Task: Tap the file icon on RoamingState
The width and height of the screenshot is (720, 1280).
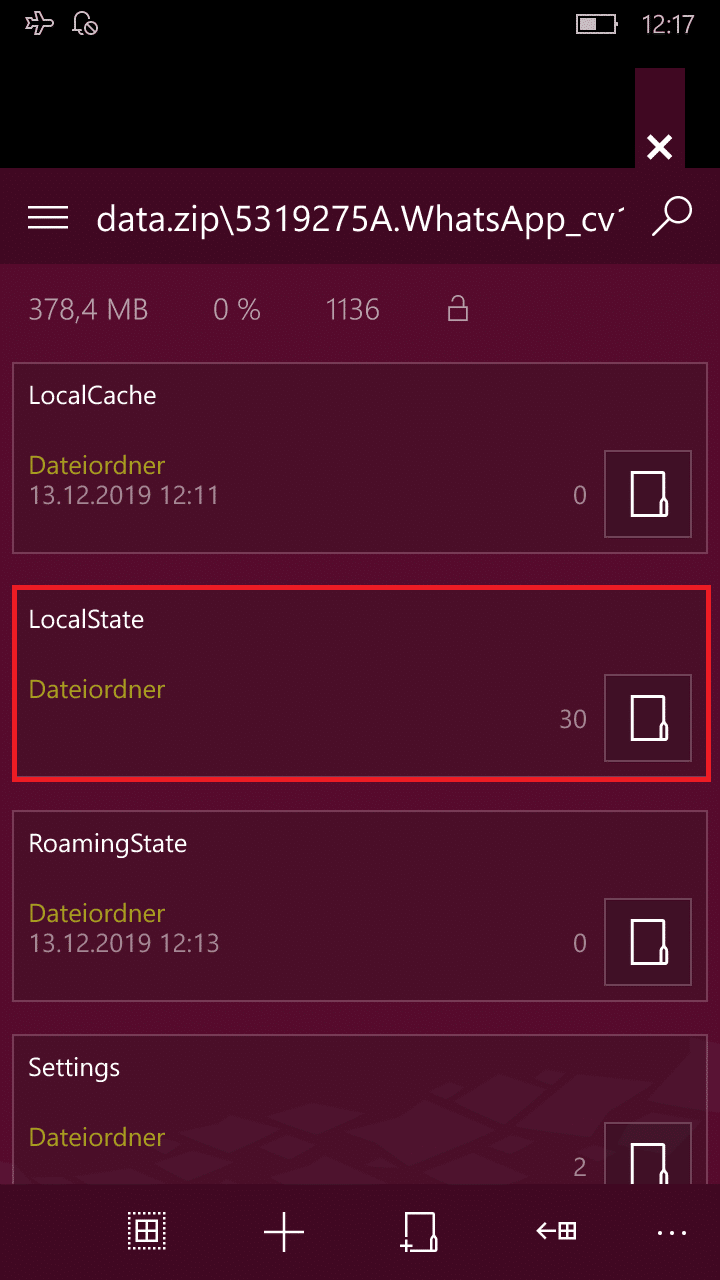Action: tap(648, 942)
